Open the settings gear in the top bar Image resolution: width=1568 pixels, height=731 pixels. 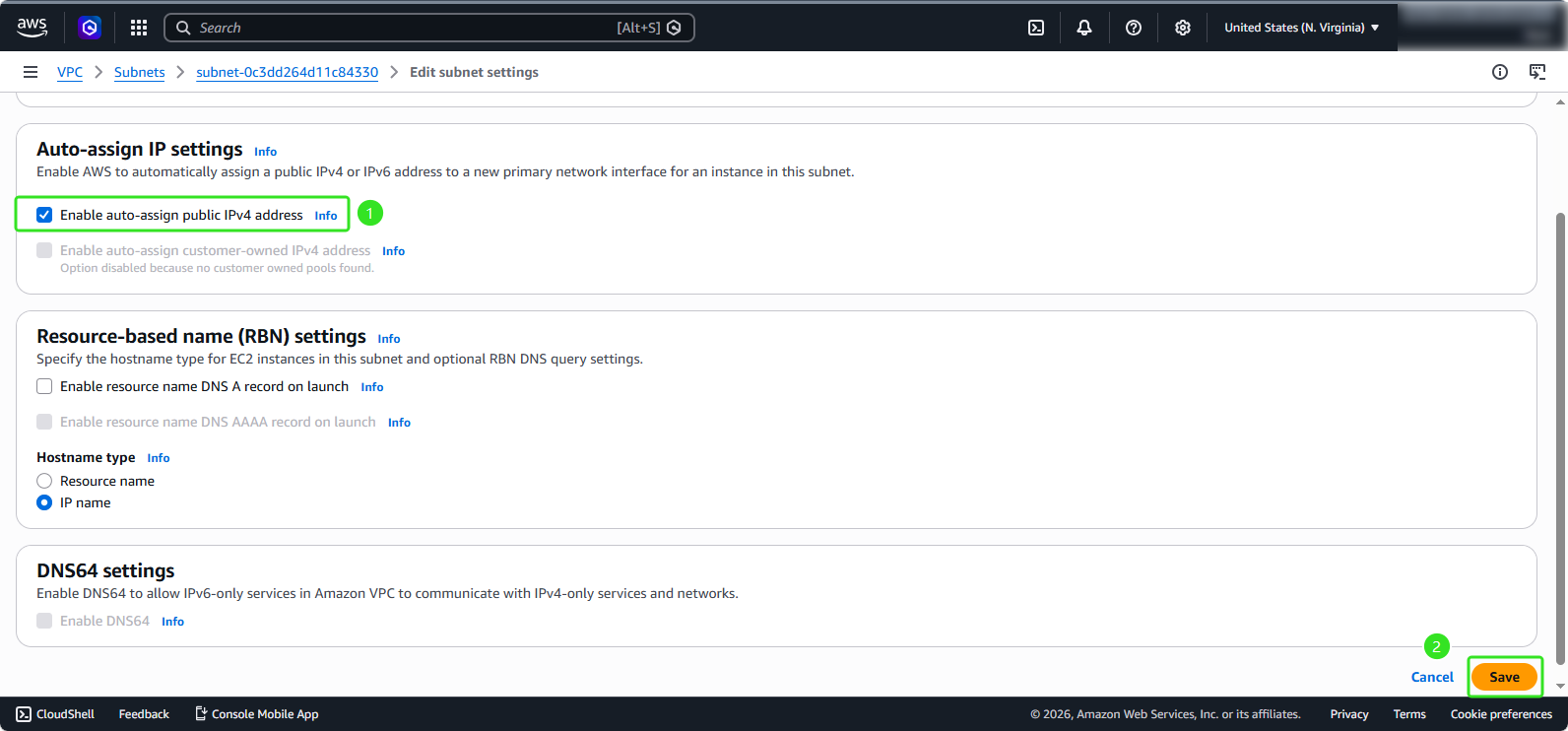tap(1183, 28)
